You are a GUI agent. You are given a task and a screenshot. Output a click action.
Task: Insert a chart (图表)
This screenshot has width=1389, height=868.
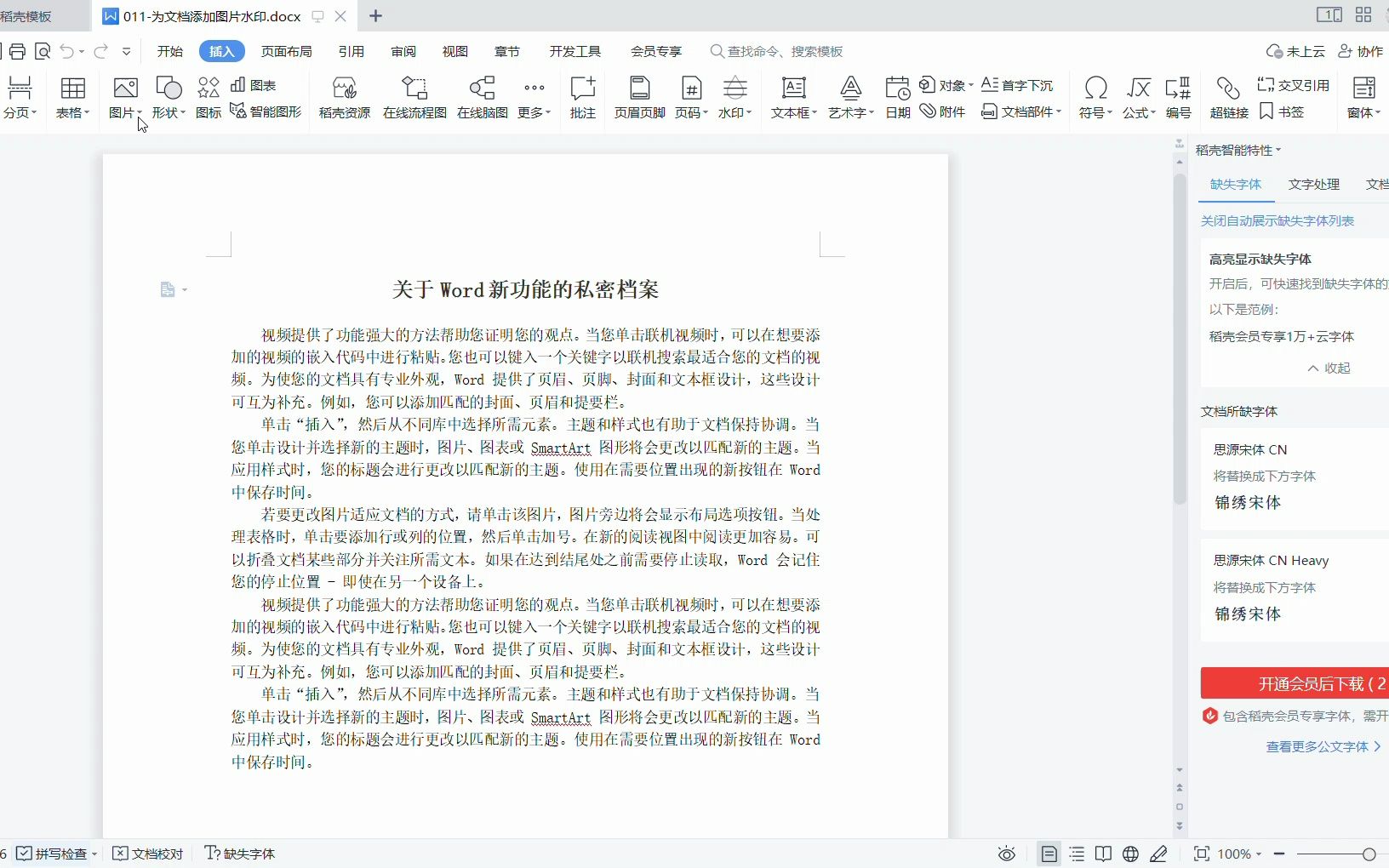click(x=254, y=85)
